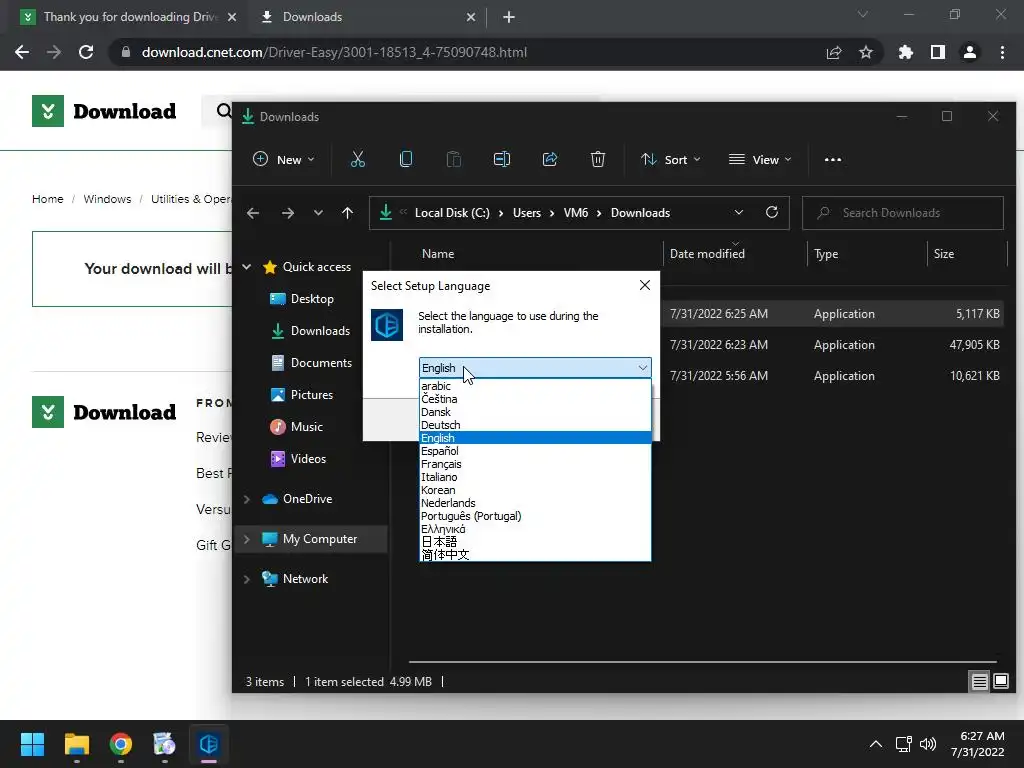Click the Paste clipboard icon
The height and width of the screenshot is (768, 1024).
[x=454, y=159]
